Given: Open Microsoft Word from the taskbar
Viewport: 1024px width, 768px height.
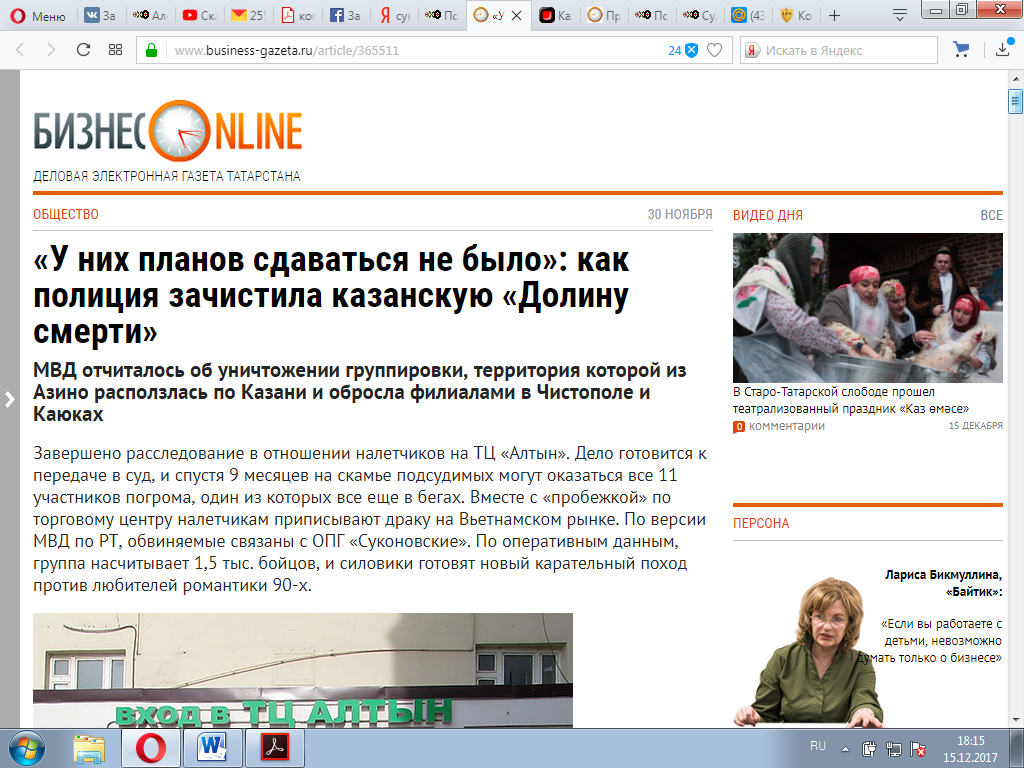Looking at the screenshot, I should [x=214, y=747].
